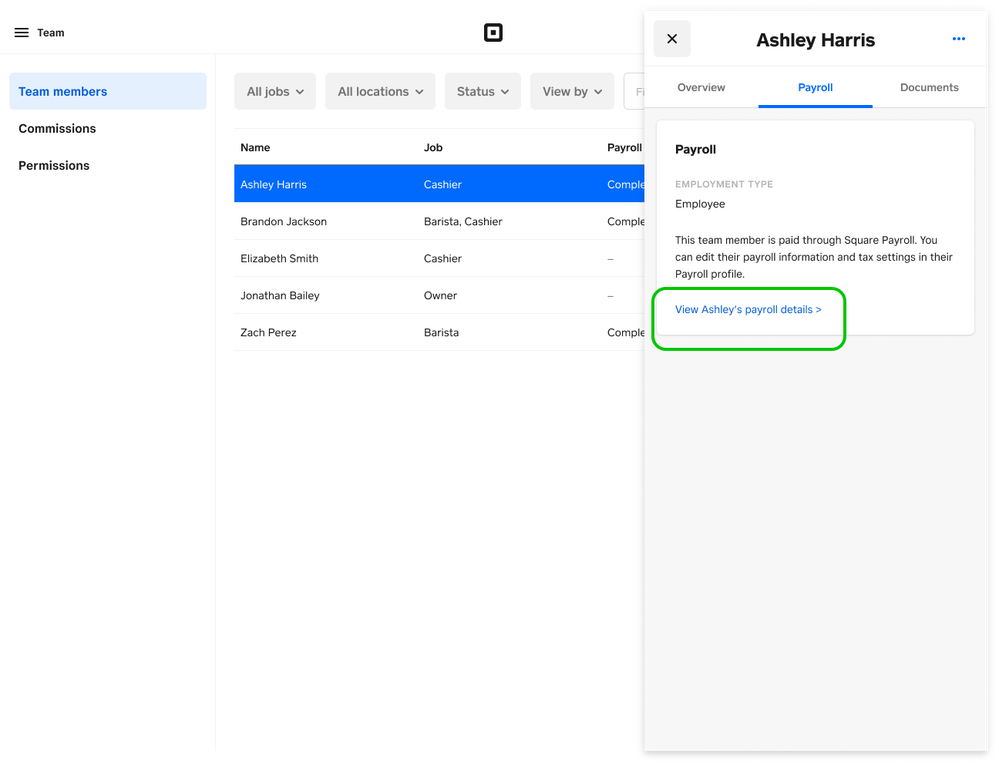Select the Brandon Jackson row
The height and width of the screenshot is (765, 999).
pyautogui.click(x=284, y=221)
